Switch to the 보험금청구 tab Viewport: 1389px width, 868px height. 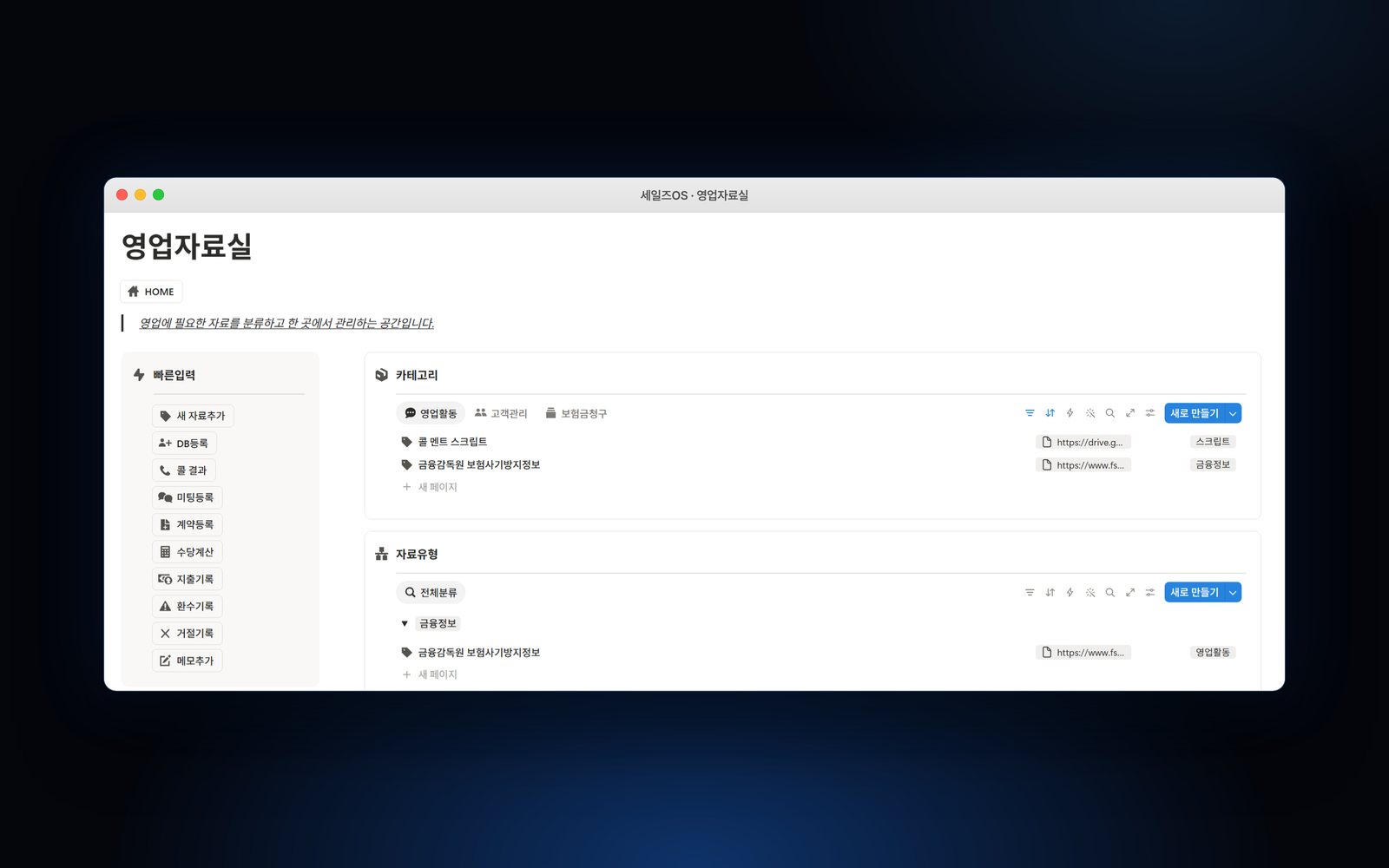click(x=576, y=413)
